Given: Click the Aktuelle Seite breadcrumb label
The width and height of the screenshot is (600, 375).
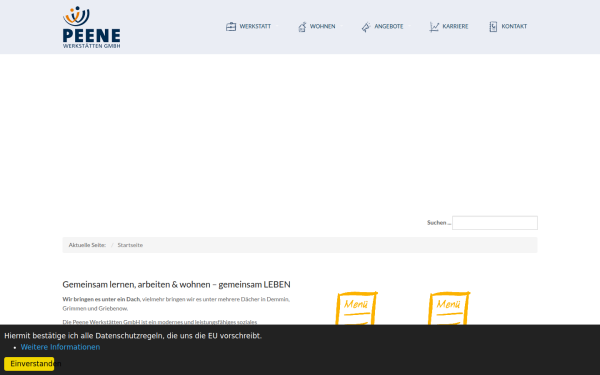Looking at the screenshot, I should 87,245.
